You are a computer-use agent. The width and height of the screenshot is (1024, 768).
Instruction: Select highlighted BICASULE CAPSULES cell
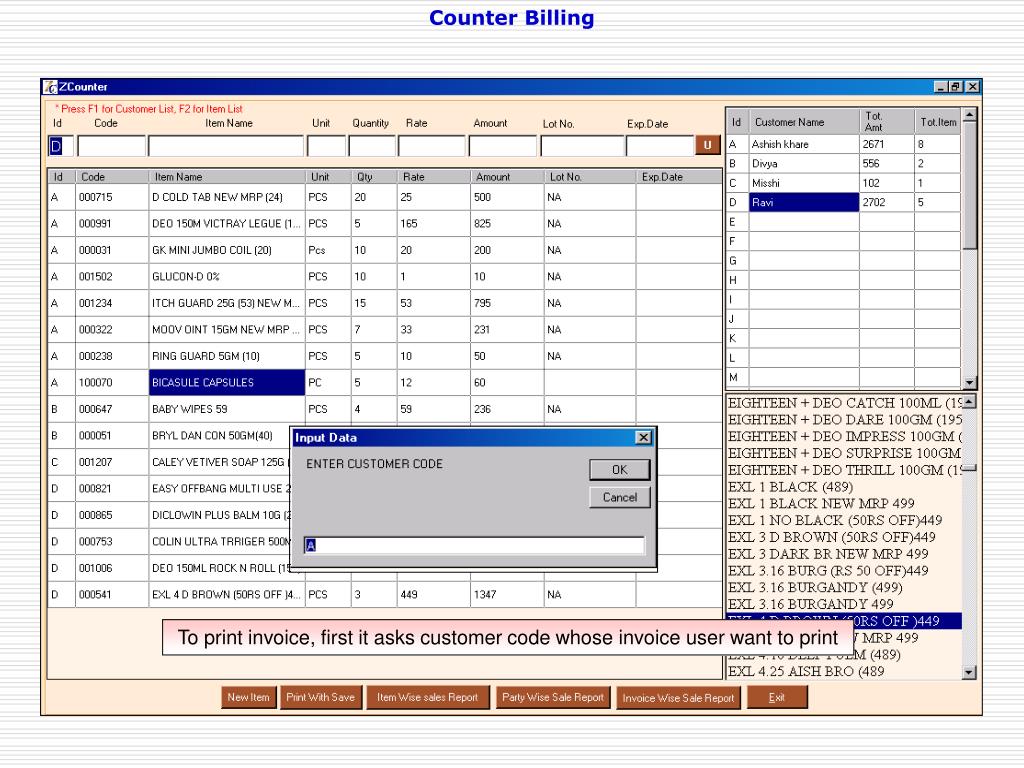227,383
